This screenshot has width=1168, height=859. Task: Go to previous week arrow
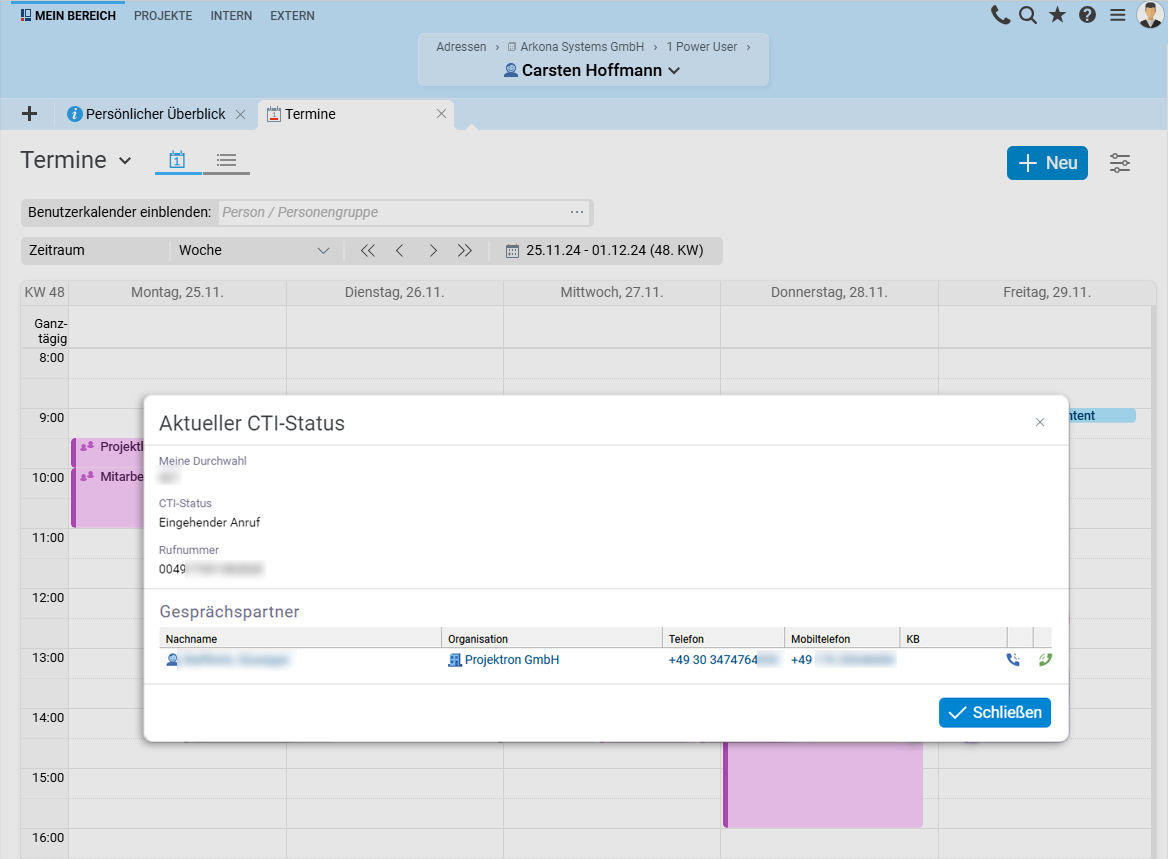click(x=399, y=250)
